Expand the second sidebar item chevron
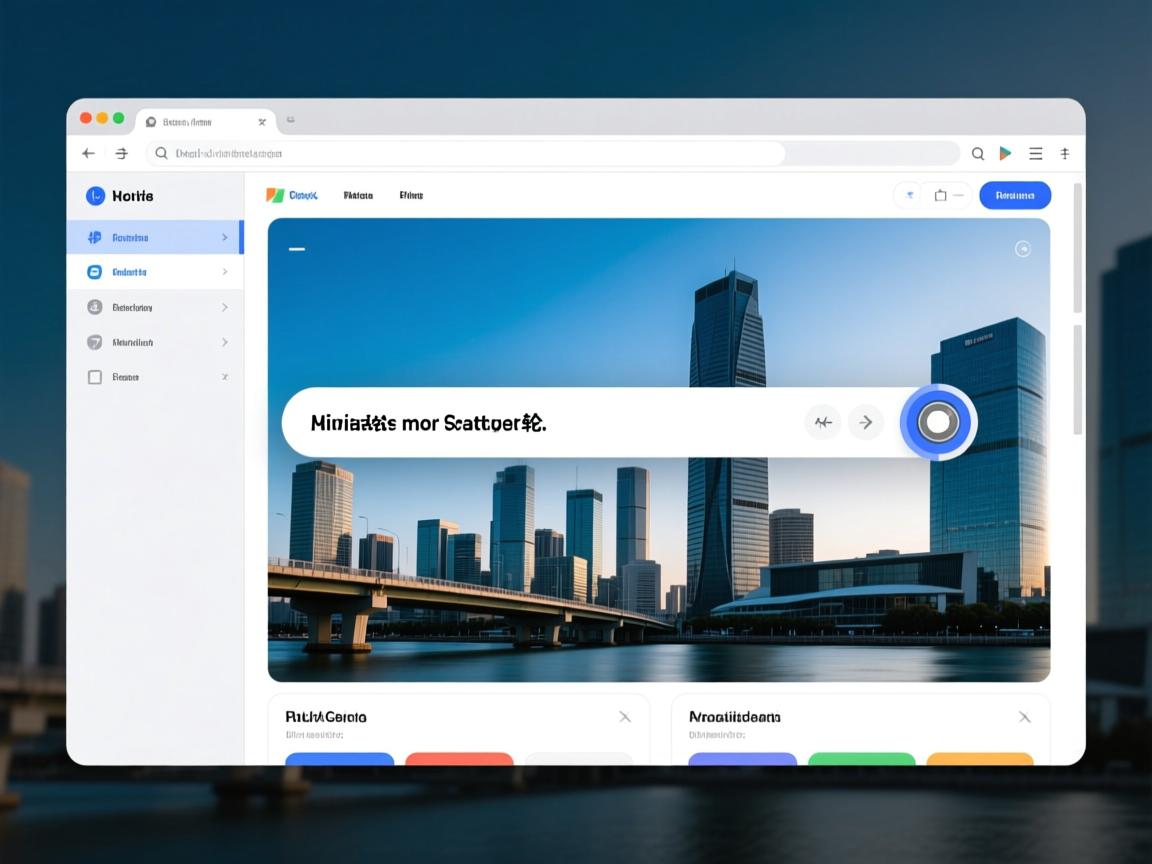Image resolution: width=1152 pixels, height=864 pixels. 225,272
